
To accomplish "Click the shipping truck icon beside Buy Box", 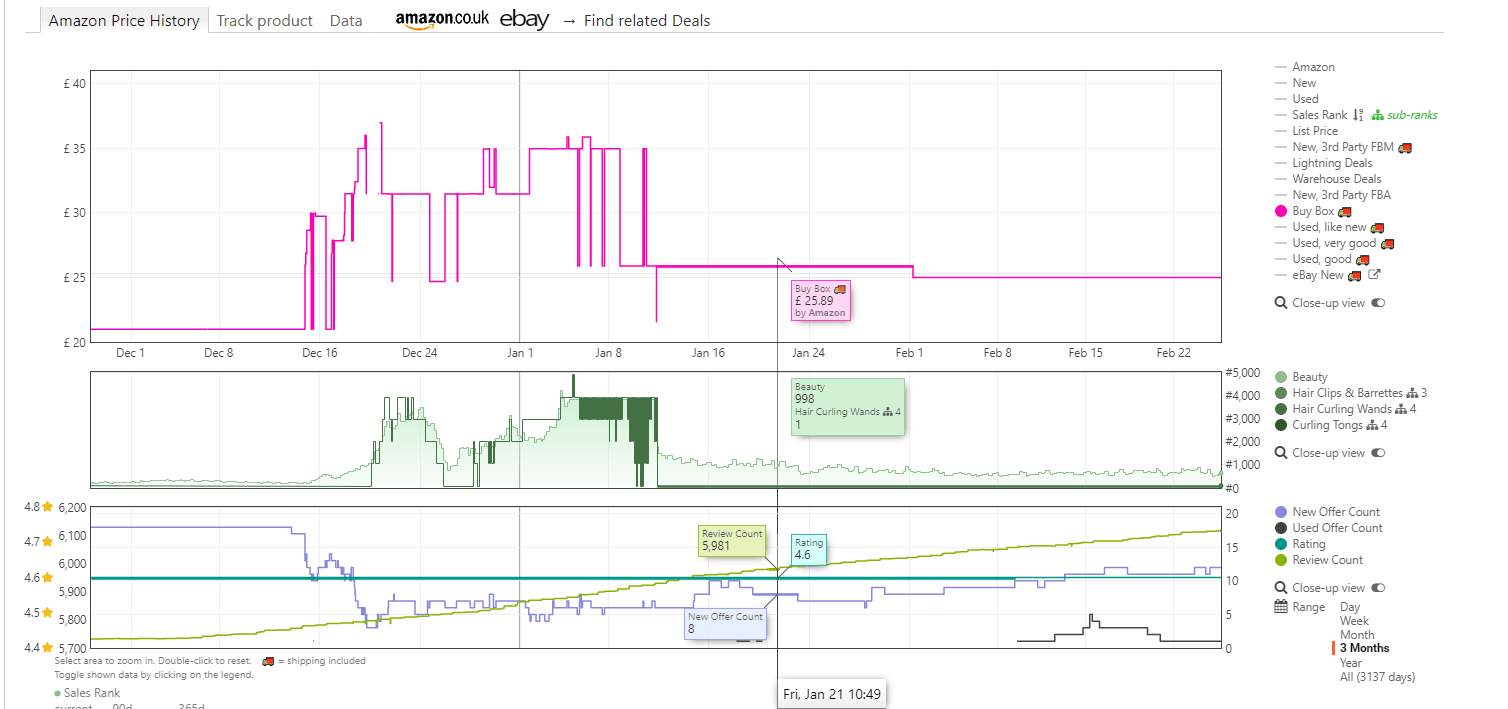I will 1345,211.
